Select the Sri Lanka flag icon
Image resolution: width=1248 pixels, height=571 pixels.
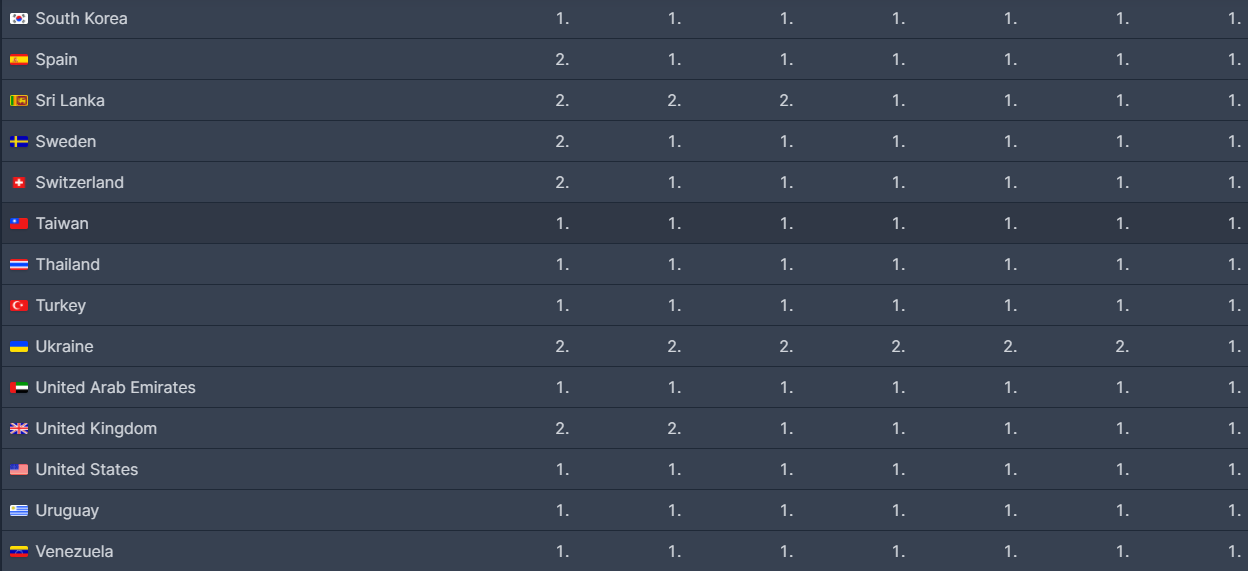coord(19,101)
